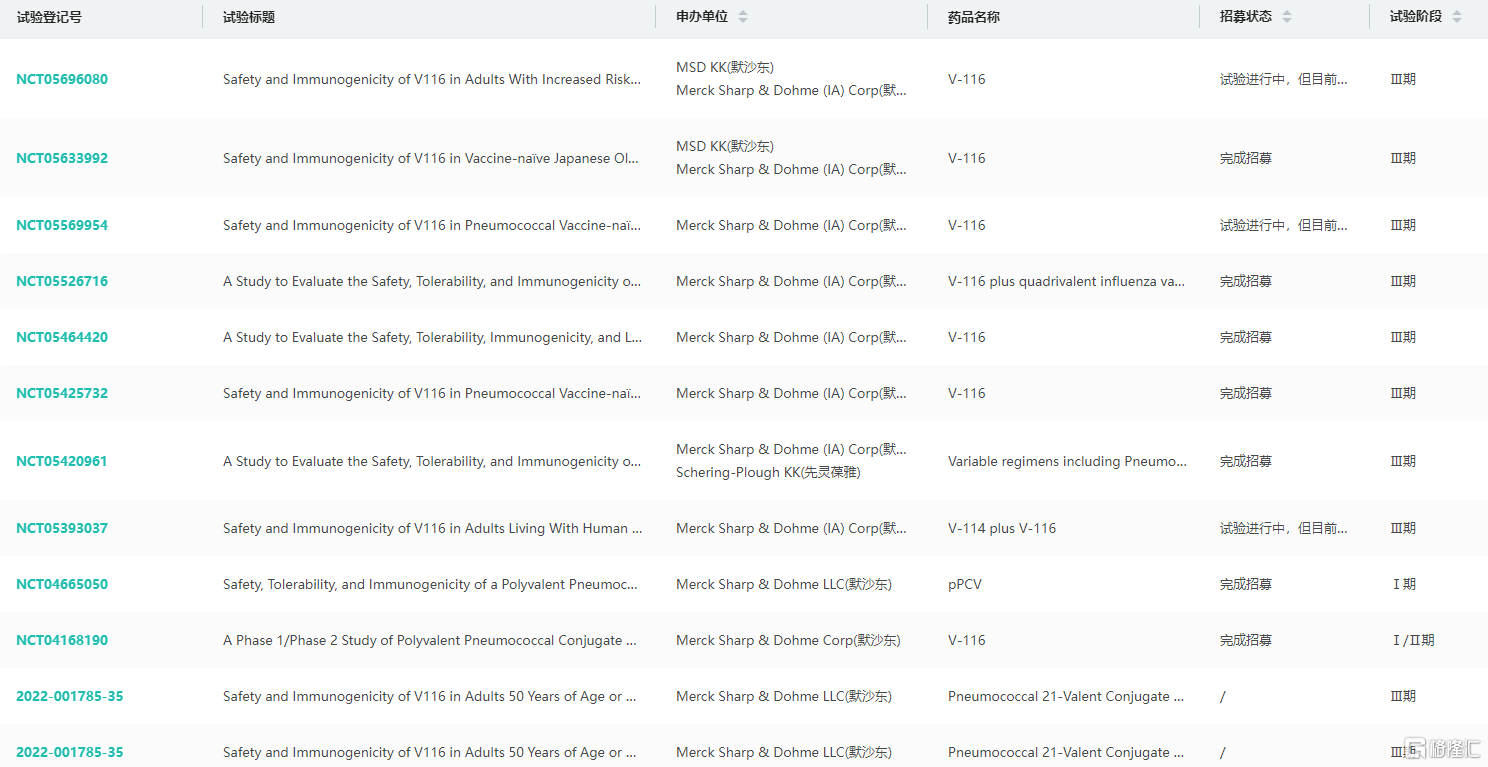Select phase Ⅲ期 in NCT05526716 row
The height and width of the screenshot is (767, 1488).
coord(1403,281)
